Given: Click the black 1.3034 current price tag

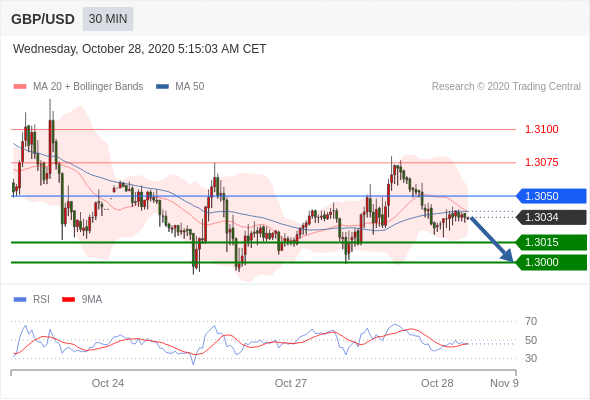Looking at the screenshot, I should [551, 217].
